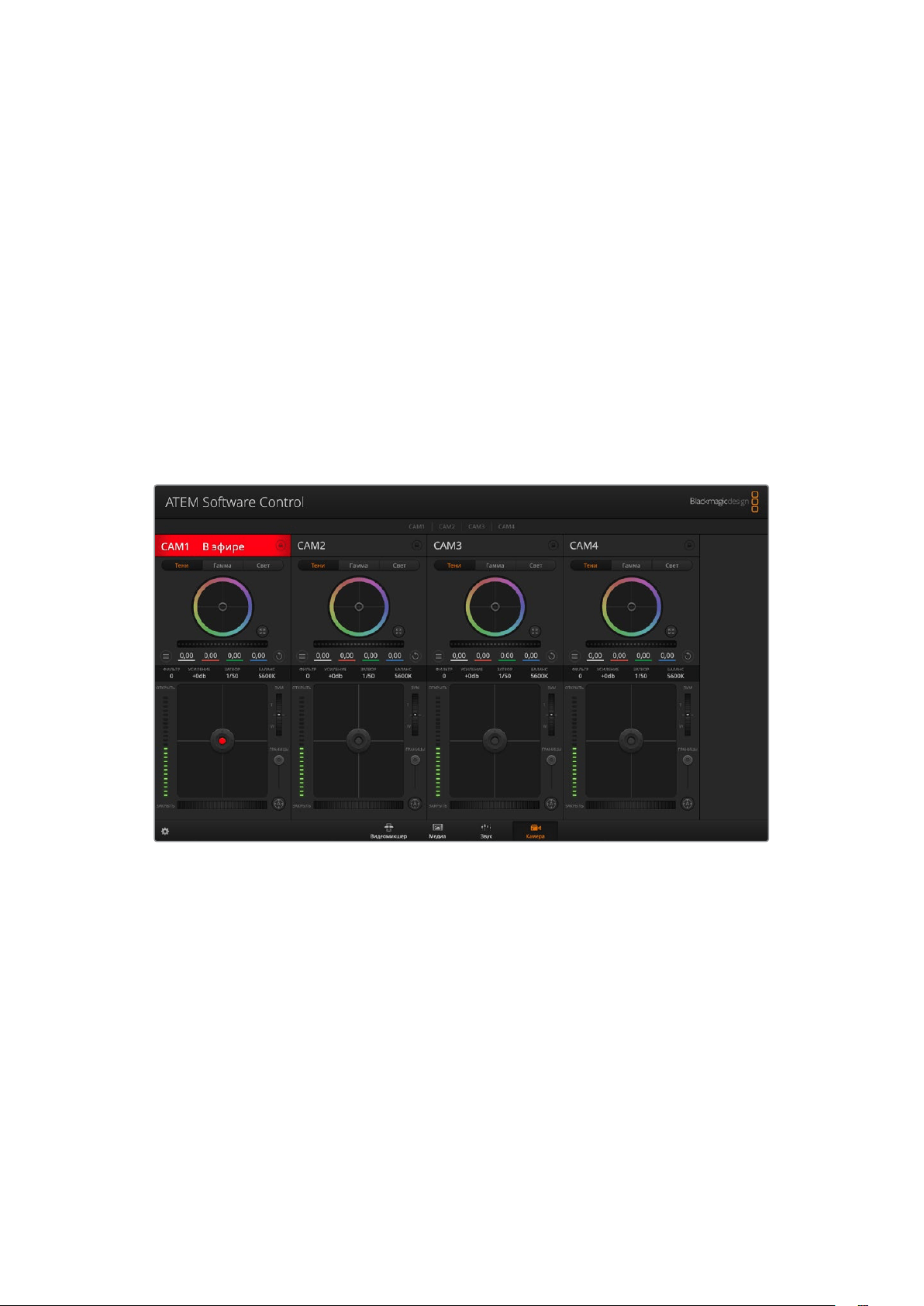
Task: Click the CAM4 zoom slider handle
Action: (x=688, y=715)
